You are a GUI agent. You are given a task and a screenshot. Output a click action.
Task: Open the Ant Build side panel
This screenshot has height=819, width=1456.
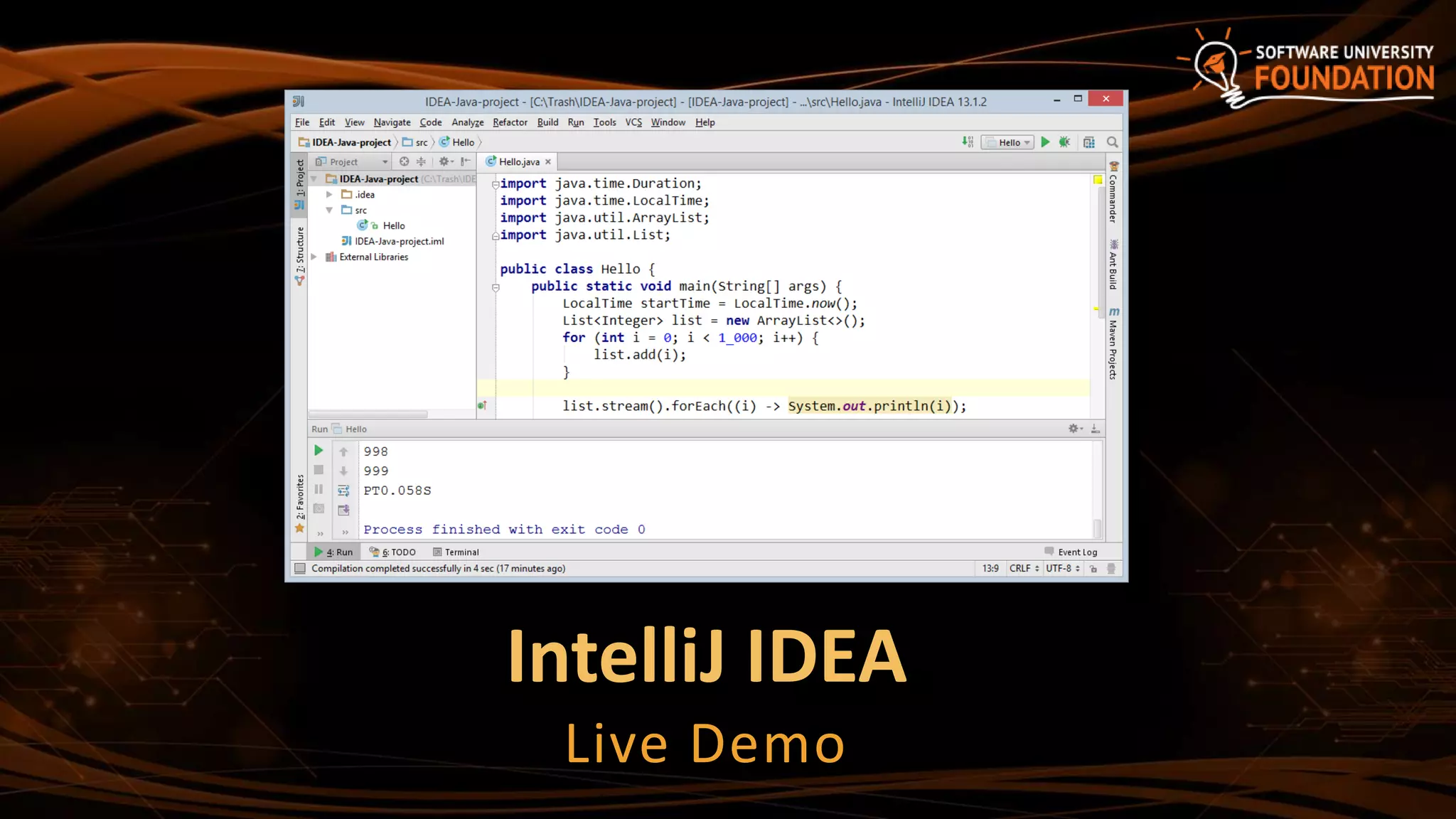(x=1113, y=265)
